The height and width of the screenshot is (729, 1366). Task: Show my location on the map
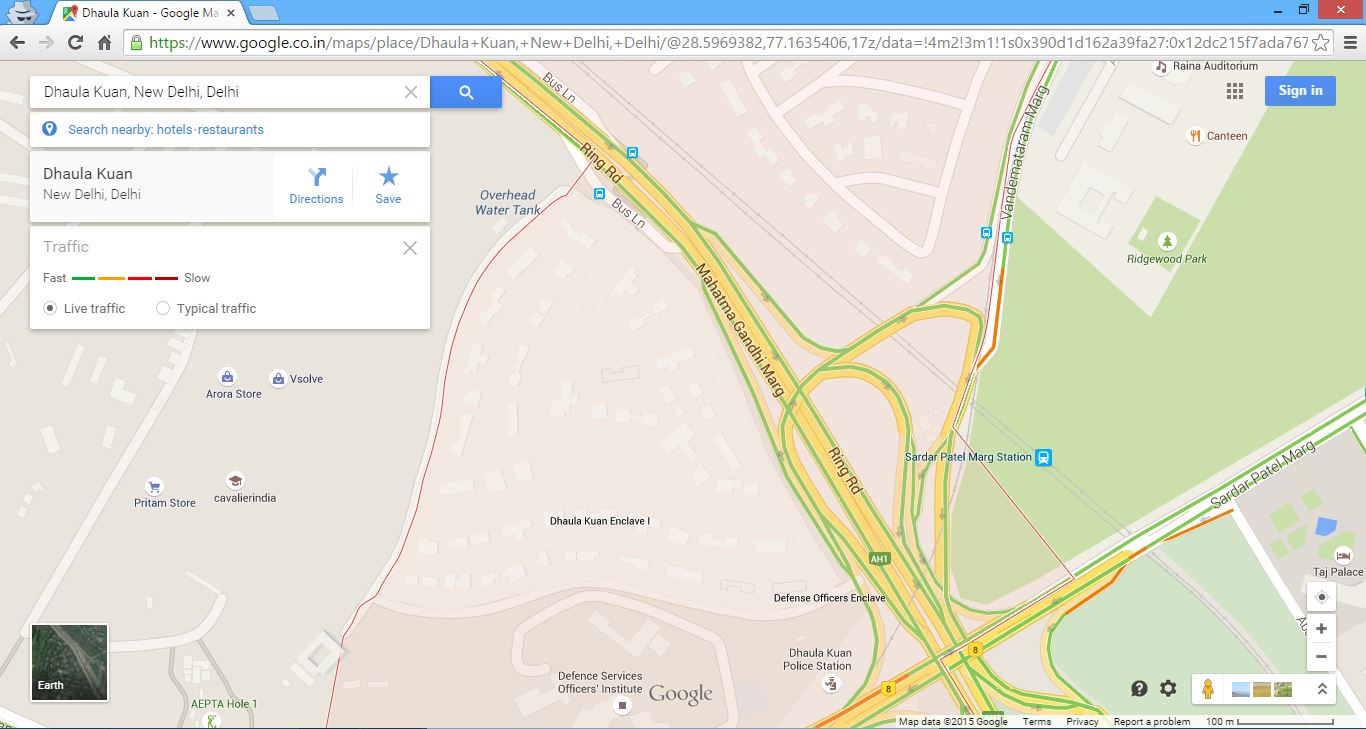click(x=1321, y=597)
